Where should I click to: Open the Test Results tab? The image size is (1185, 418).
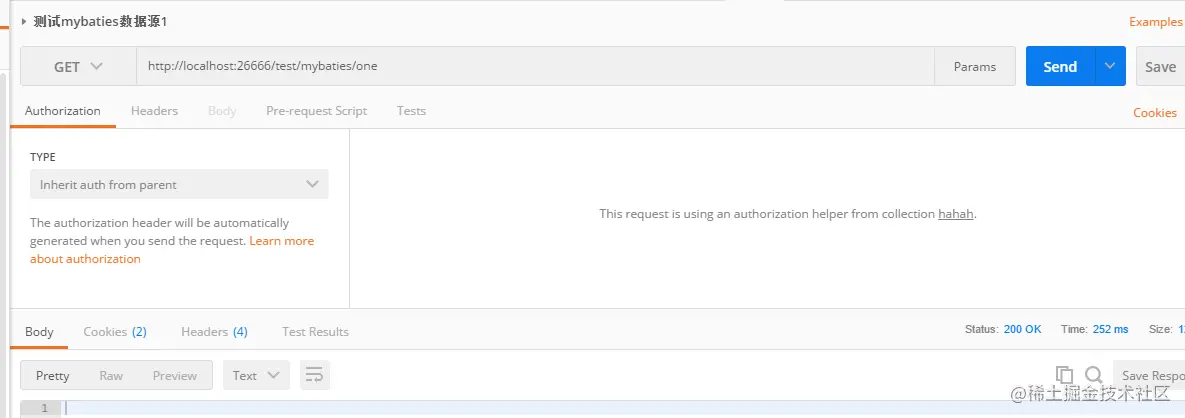[x=315, y=332]
